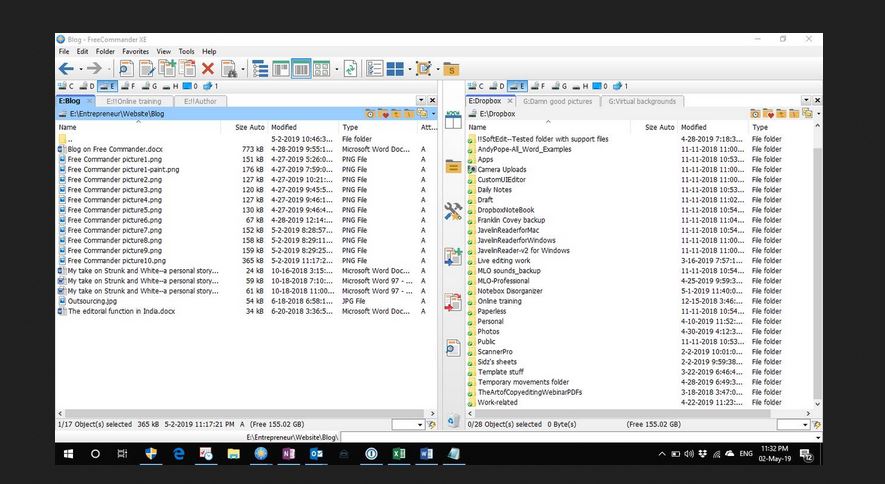Open Excel from the Windows taskbar
885x484 pixels.
(398, 454)
